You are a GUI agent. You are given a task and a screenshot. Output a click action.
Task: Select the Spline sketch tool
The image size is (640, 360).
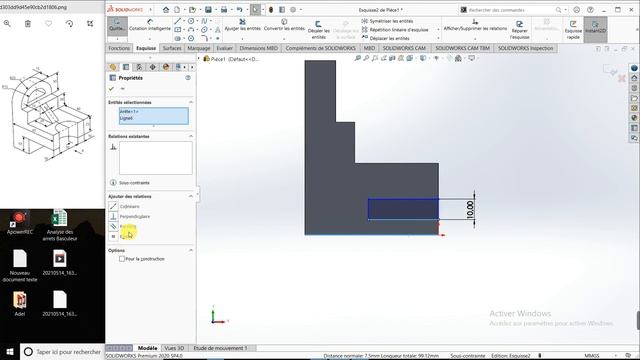[x=204, y=21]
